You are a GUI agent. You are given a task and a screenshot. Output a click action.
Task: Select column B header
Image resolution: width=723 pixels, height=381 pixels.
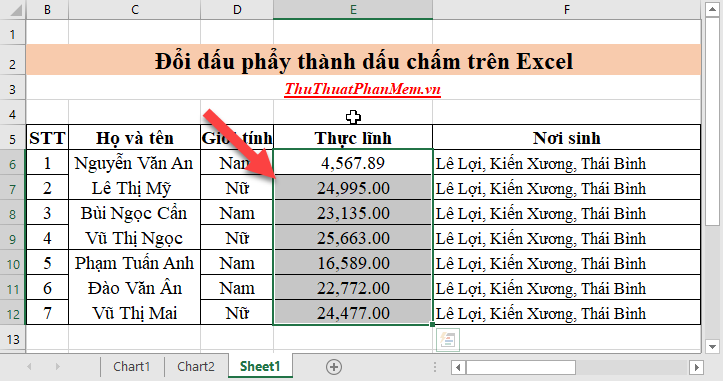point(47,9)
